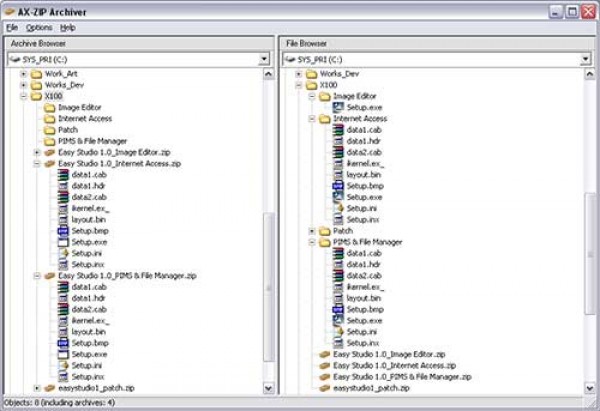Click the Archive Browser vertical scrollbar thumb
600x411 pixels.
click(x=269, y=288)
